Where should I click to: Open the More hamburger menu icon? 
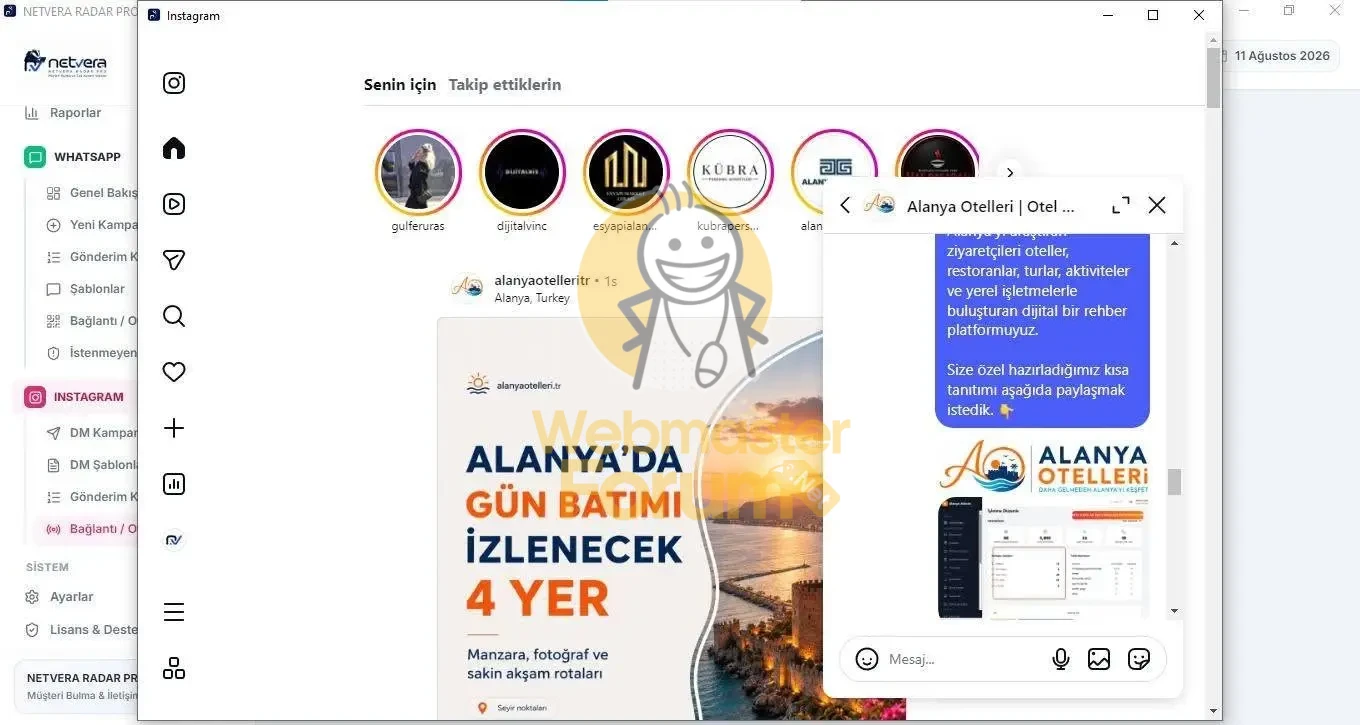[x=174, y=612]
